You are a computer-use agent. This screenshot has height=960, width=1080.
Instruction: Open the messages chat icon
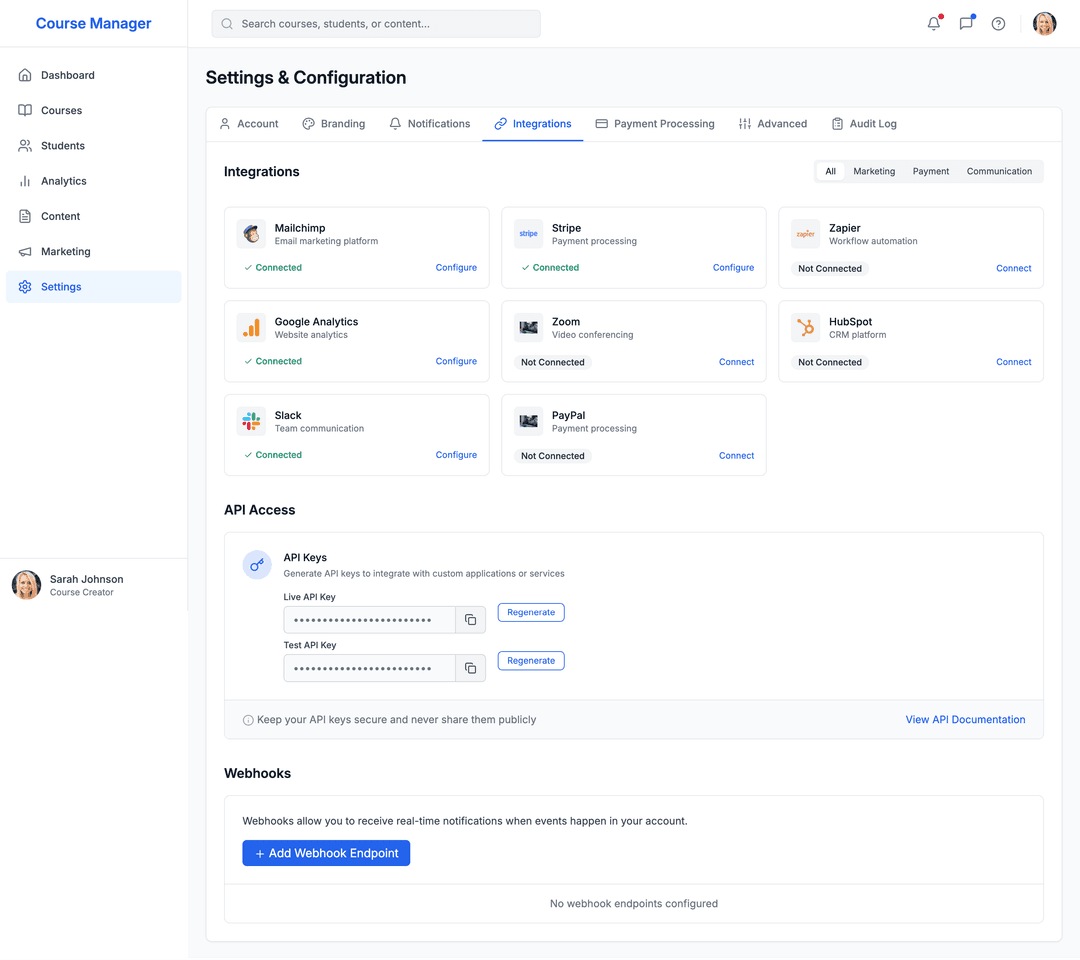(x=966, y=24)
